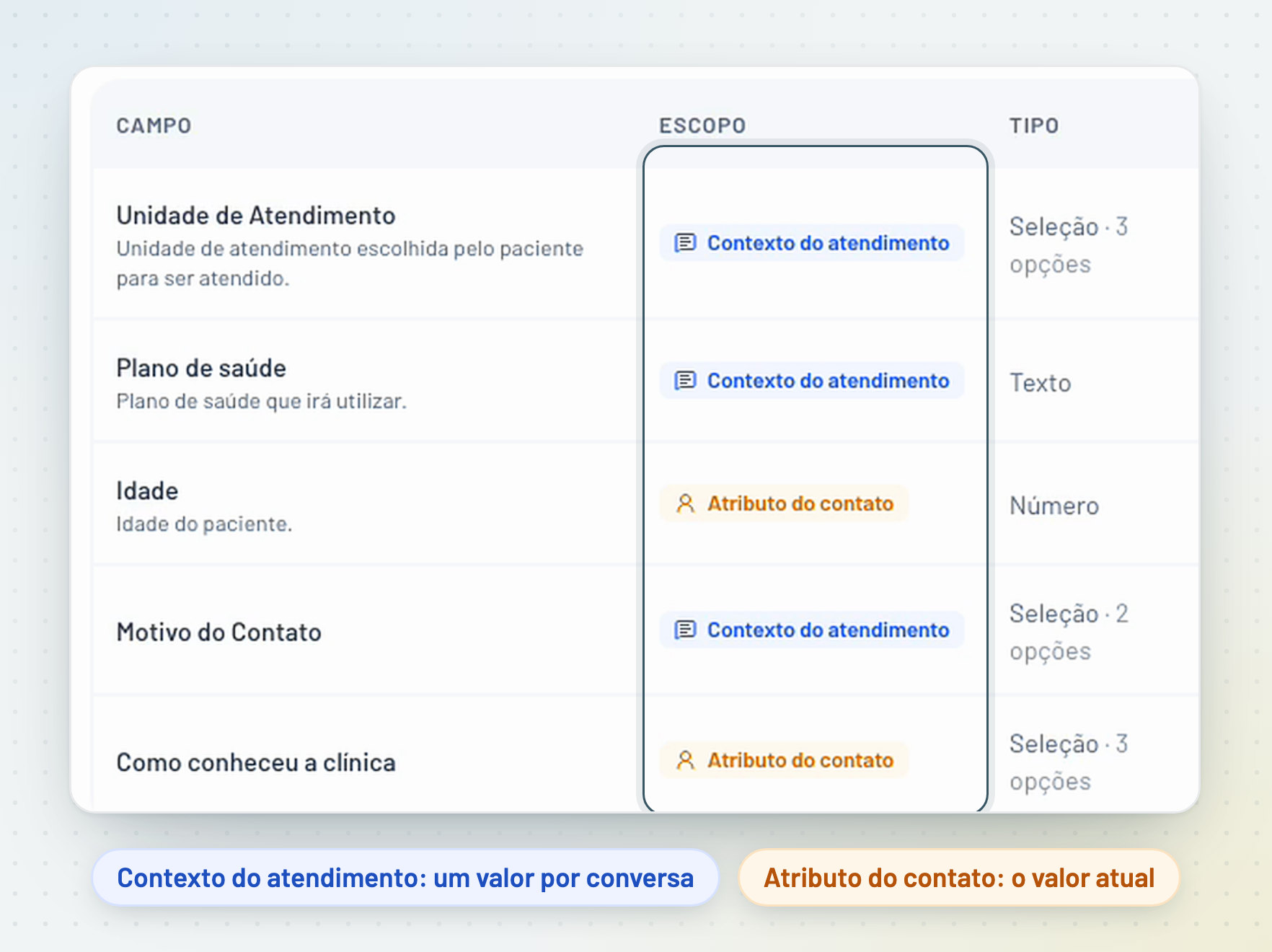
Task: Click the person icon in the Idade row
Action: pyautogui.click(x=686, y=503)
